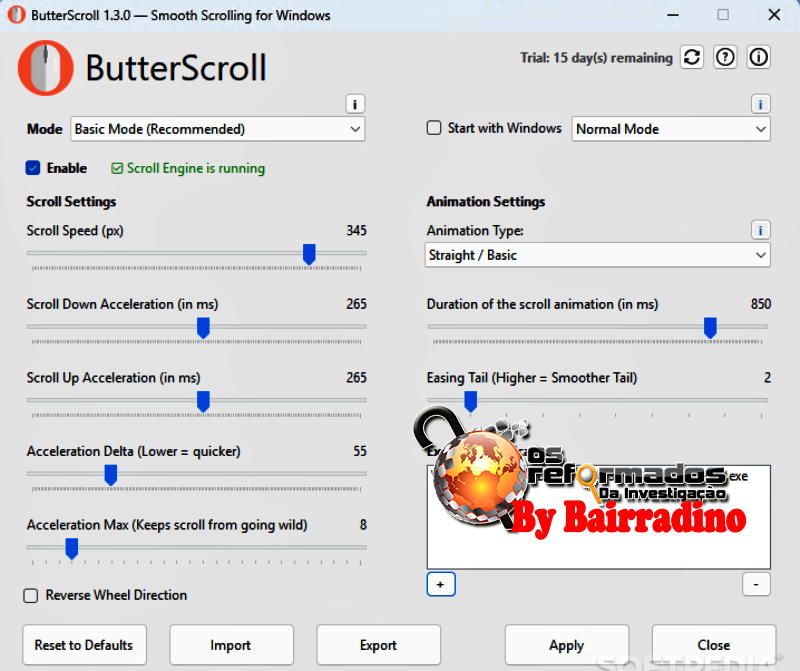Click the minus button to remove exclusion
800x671 pixels.
(x=756, y=584)
